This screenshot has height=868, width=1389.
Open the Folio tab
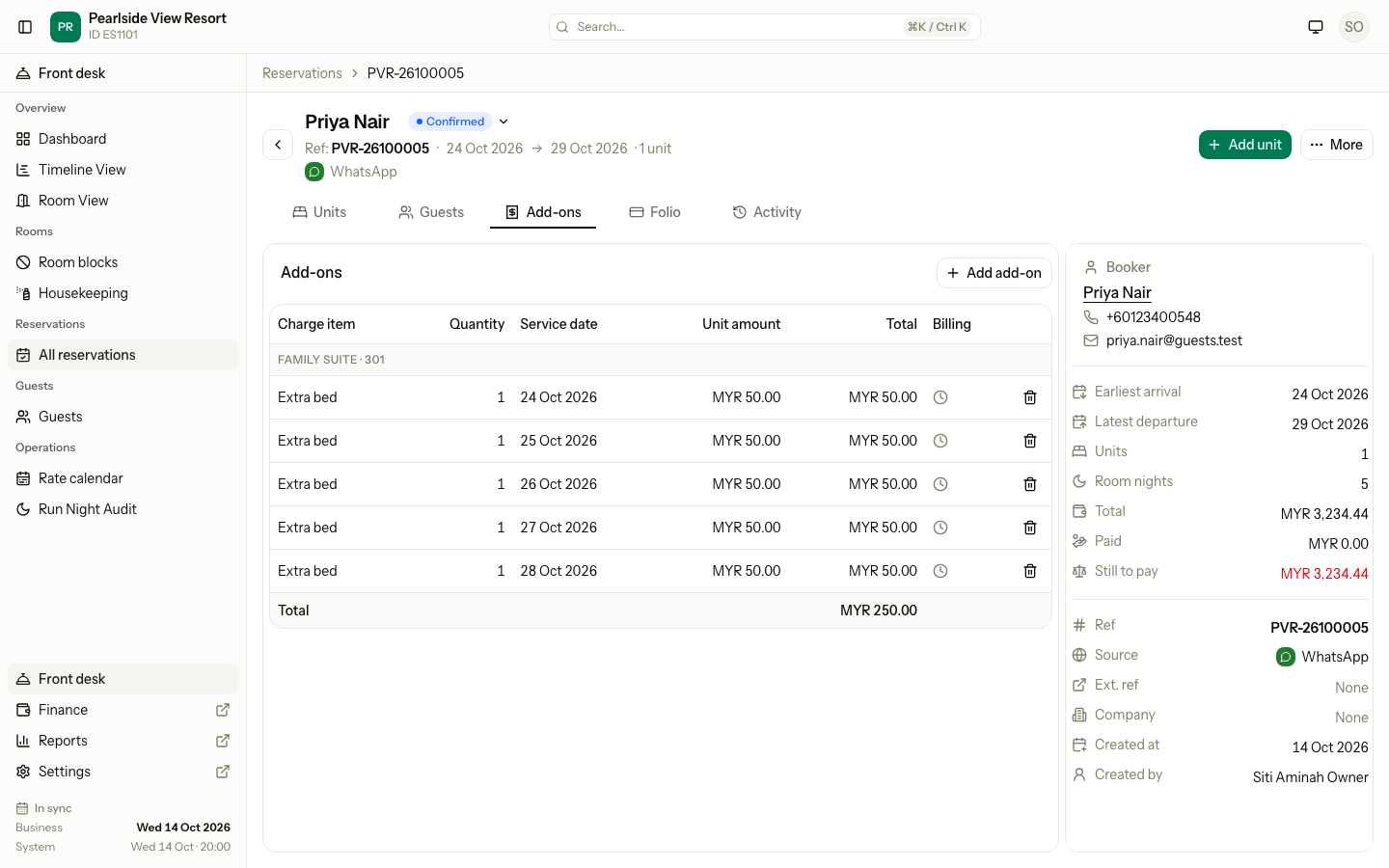click(655, 212)
